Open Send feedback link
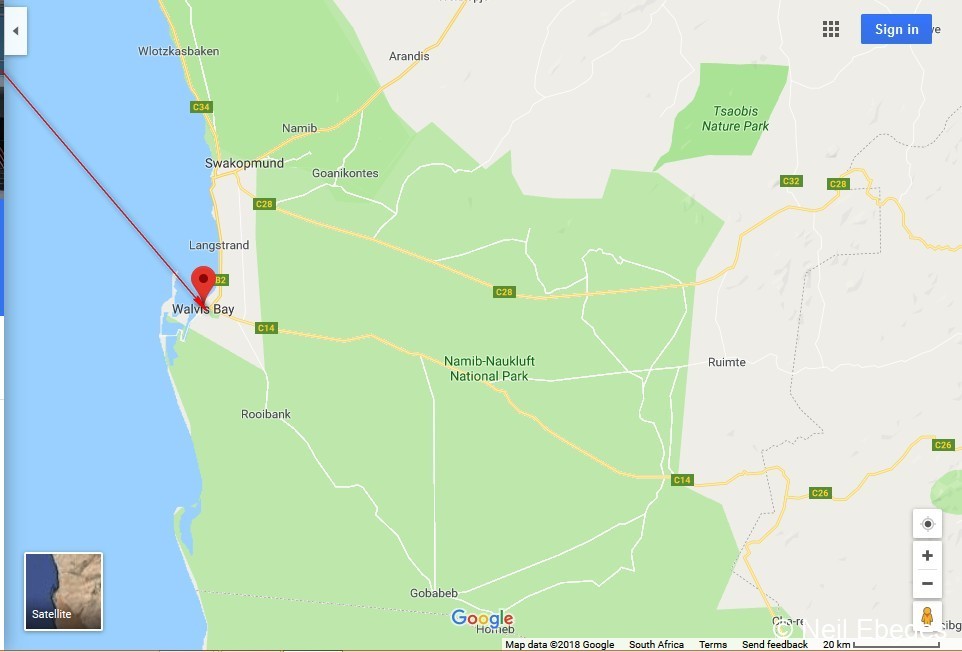This screenshot has width=962, height=652. tap(775, 645)
